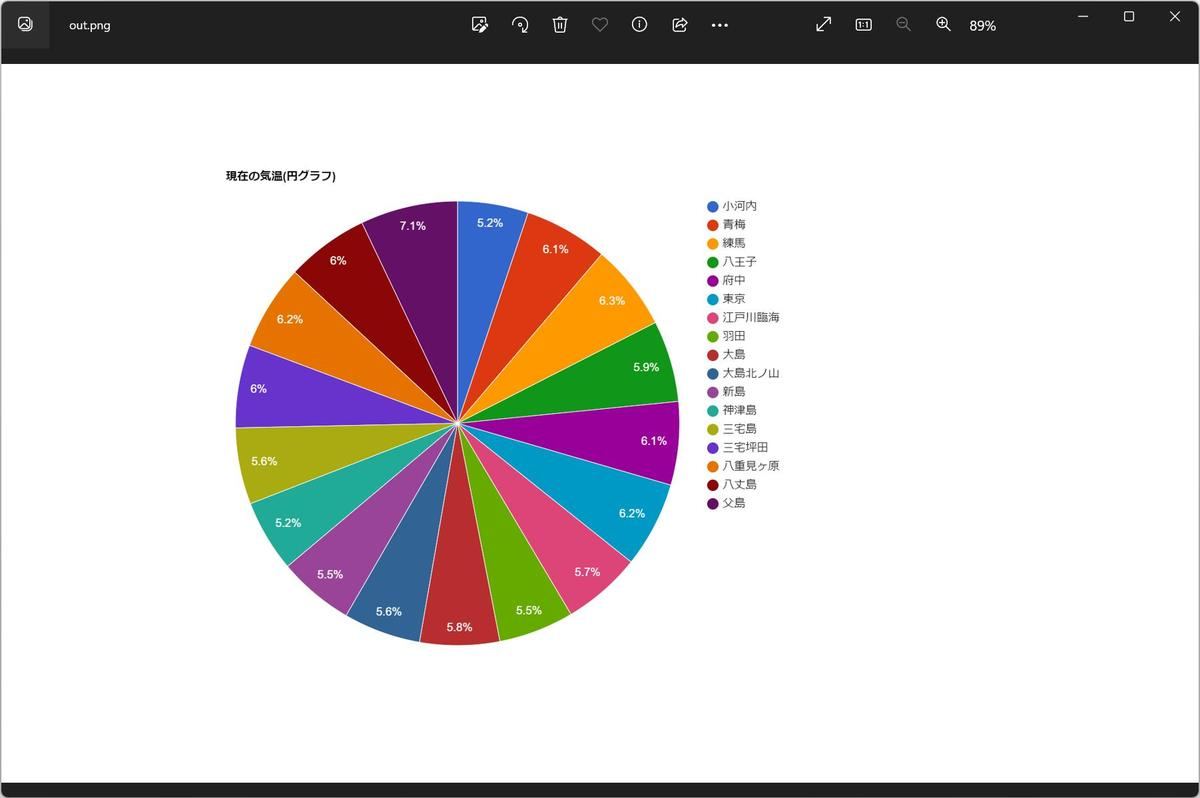The image size is (1200, 798).
Task: Click the 5.2% teal pie slice label
Action: point(288,523)
